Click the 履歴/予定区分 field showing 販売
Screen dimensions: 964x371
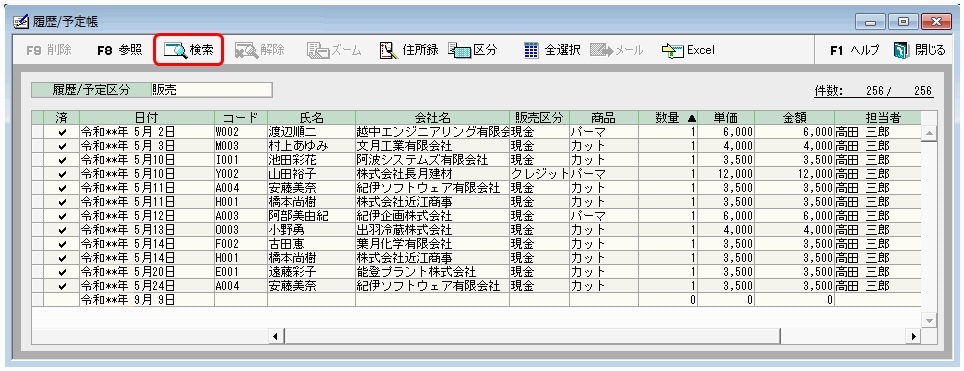click(211, 90)
